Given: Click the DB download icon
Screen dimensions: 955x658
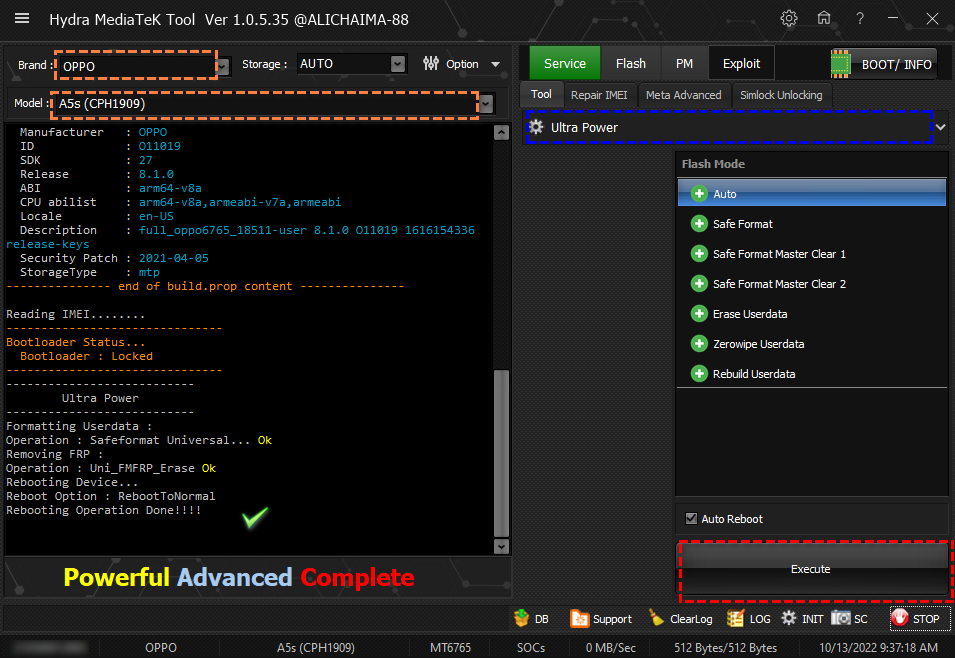Looking at the screenshot, I should (521, 618).
